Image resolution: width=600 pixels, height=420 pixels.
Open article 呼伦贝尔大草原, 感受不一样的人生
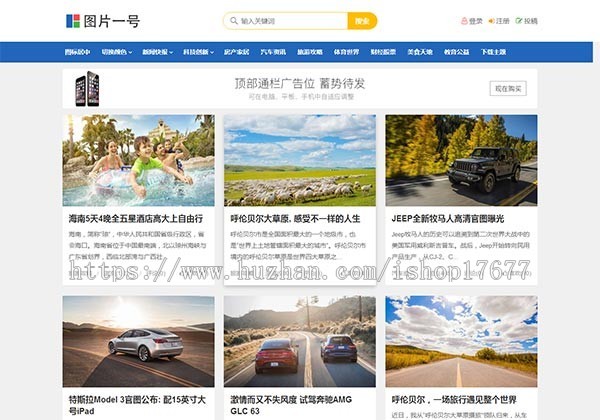pyautogui.click(x=295, y=219)
